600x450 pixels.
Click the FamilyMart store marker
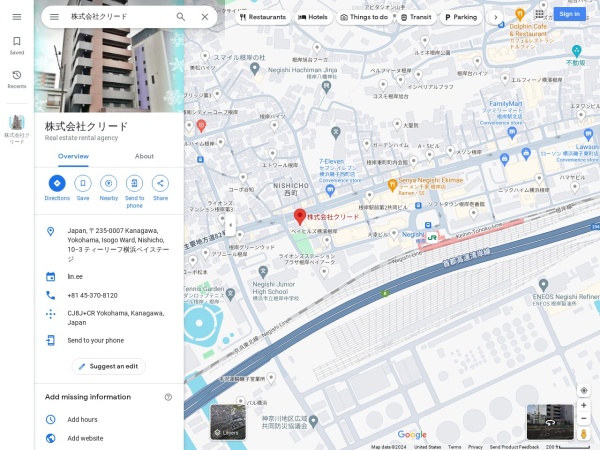click(x=512, y=133)
